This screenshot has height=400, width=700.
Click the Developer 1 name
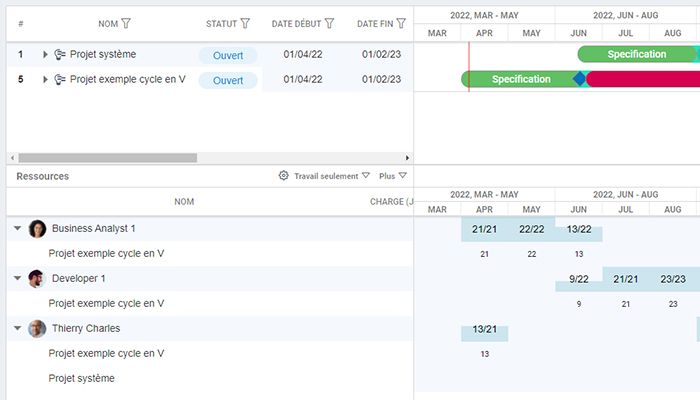click(x=79, y=278)
